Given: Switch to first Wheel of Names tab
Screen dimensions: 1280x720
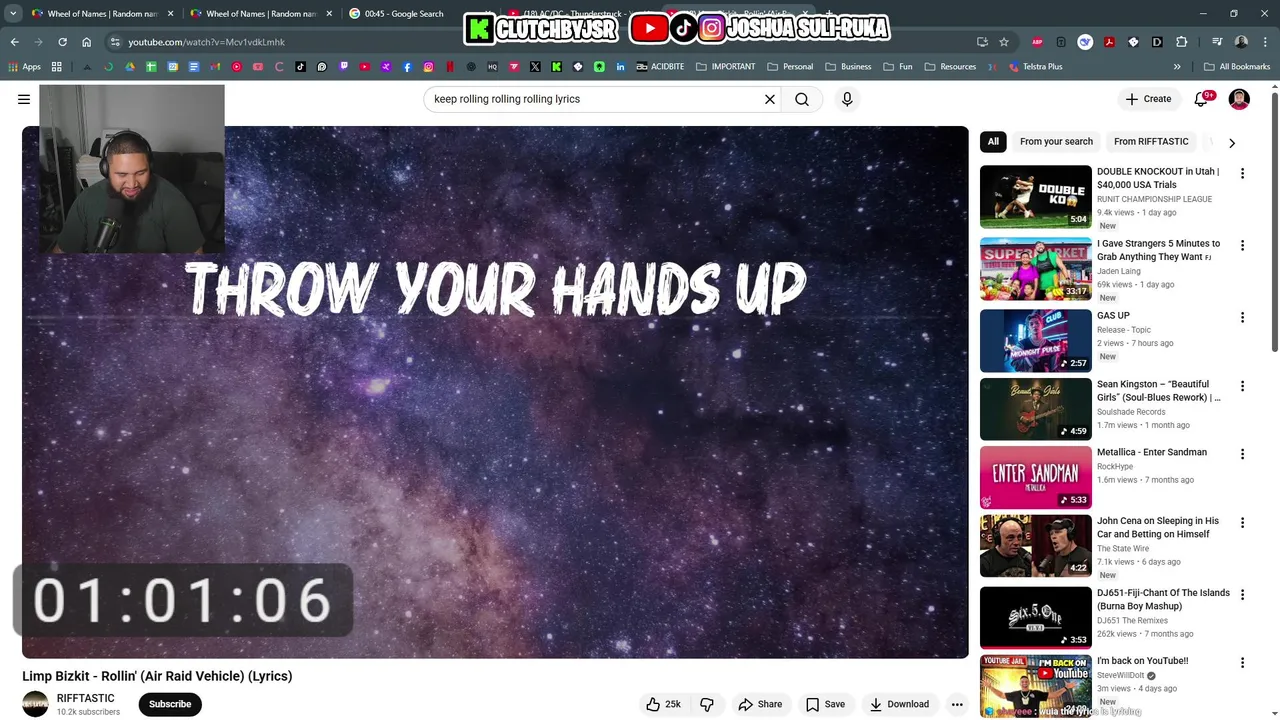Looking at the screenshot, I should (x=102, y=14).
